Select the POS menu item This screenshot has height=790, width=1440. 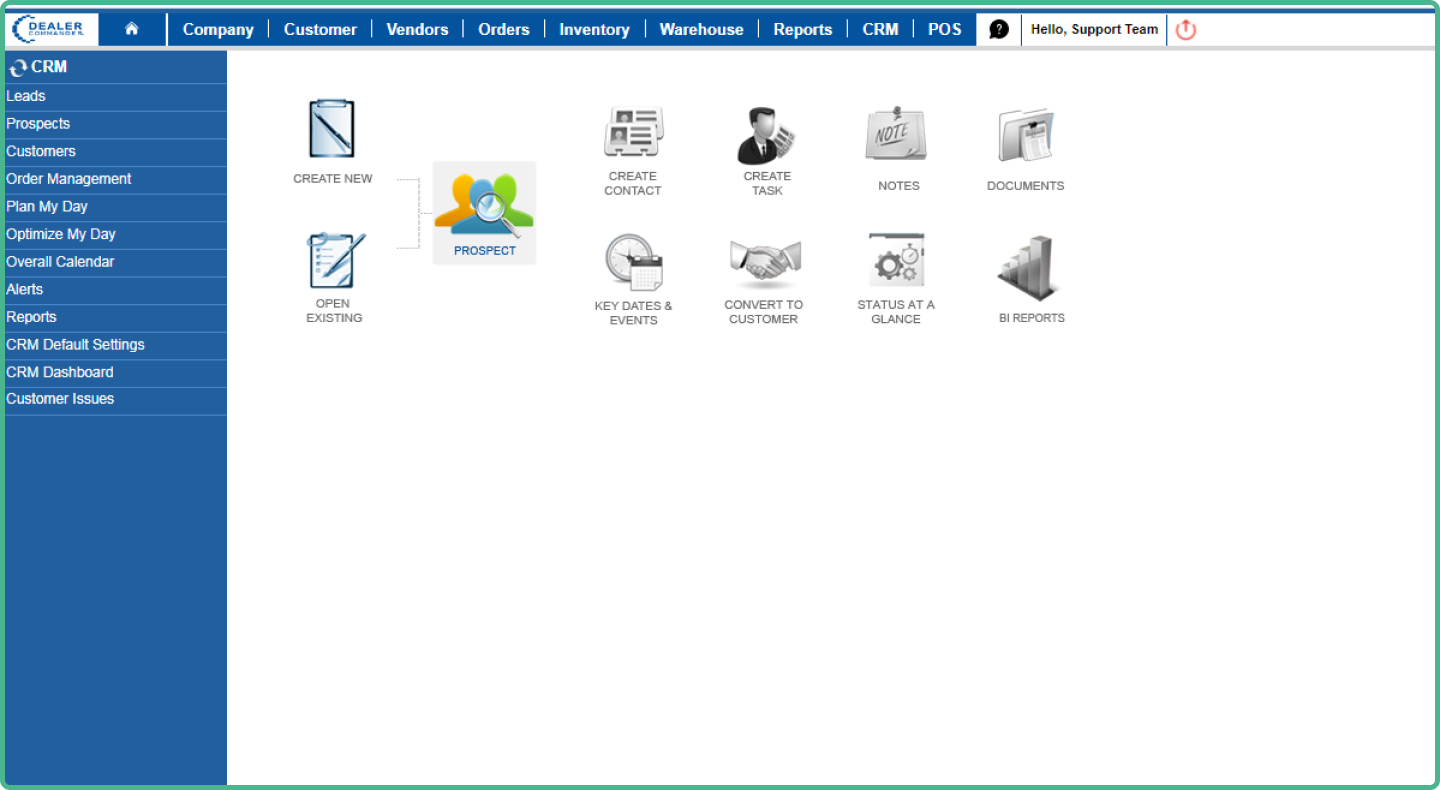pos(944,29)
